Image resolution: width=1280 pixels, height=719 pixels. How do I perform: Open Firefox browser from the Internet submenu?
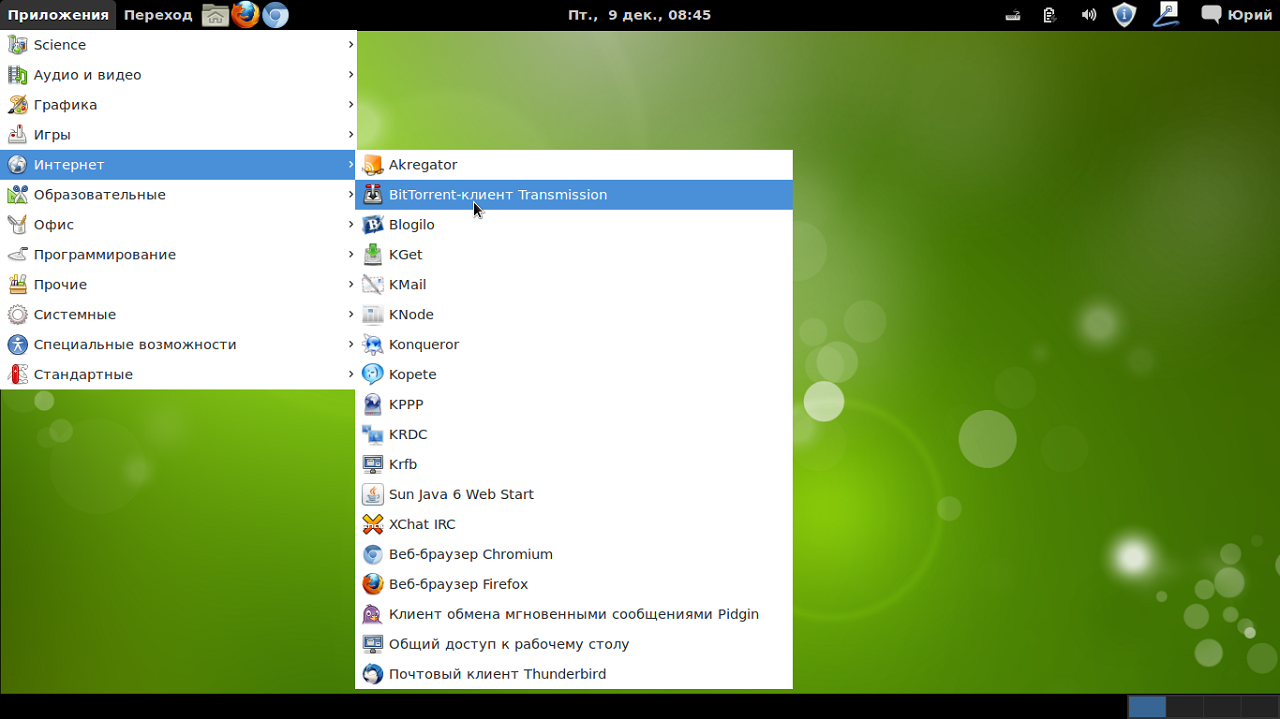click(574, 585)
